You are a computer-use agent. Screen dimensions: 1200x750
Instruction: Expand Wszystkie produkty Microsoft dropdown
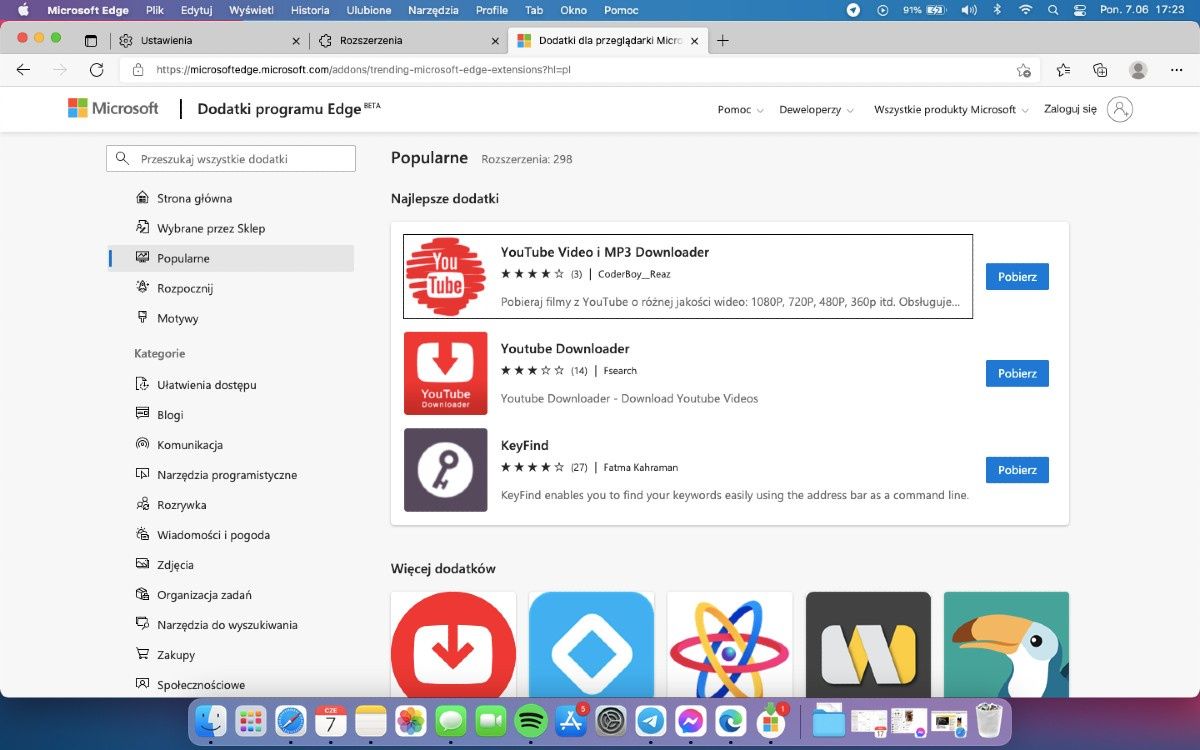(x=950, y=110)
